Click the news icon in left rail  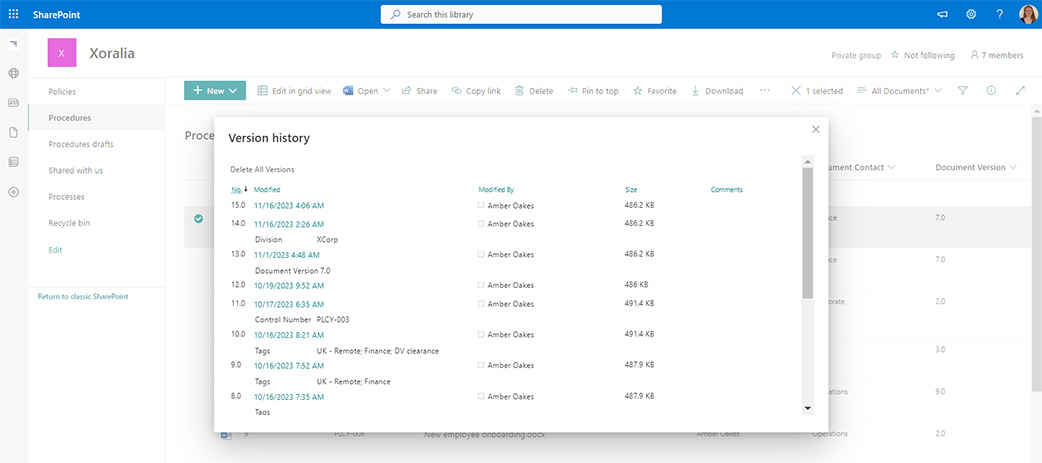click(13, 103)
